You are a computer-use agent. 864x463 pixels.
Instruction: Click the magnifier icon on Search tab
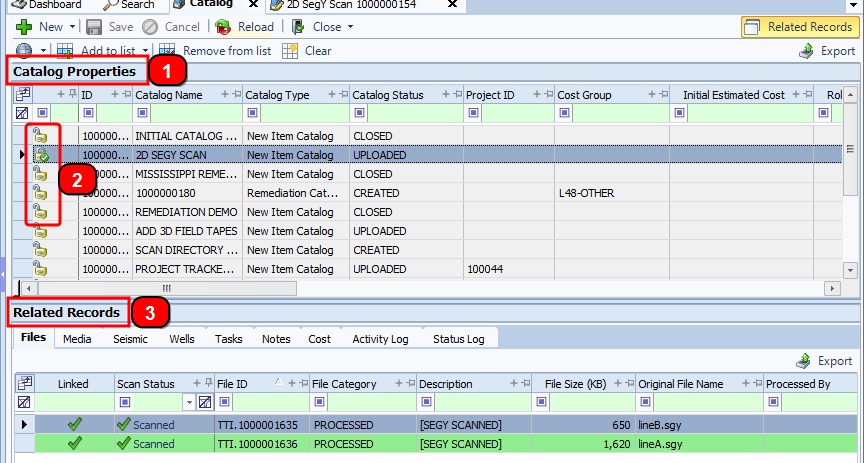111,4
